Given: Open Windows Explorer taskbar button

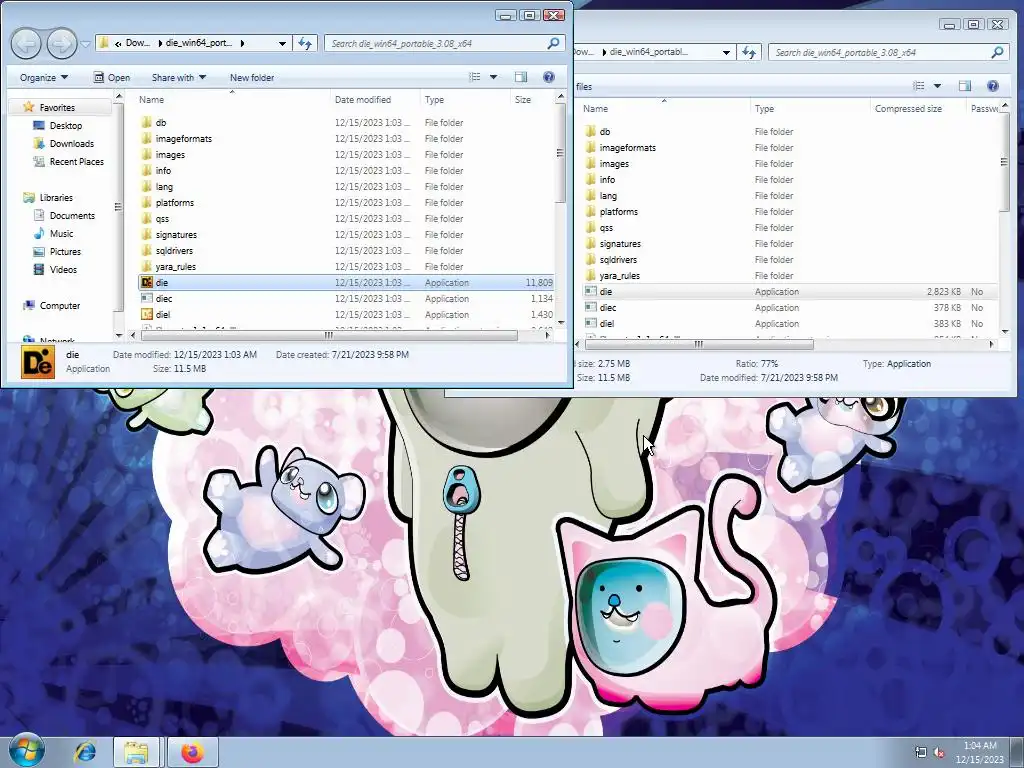Looking at the screenshot, I should pos(136,753).
